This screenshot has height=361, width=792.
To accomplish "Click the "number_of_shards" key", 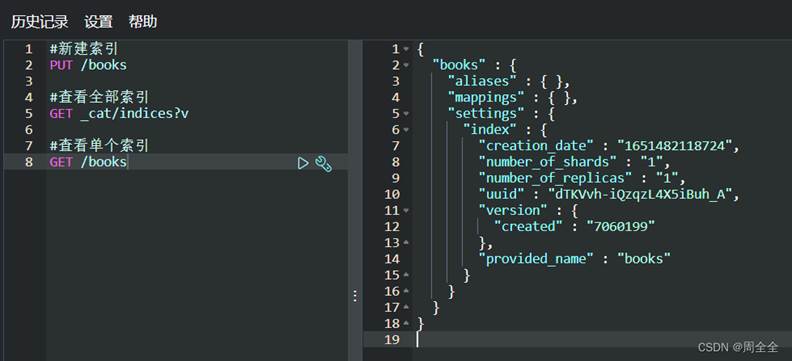I will [547, 162].
